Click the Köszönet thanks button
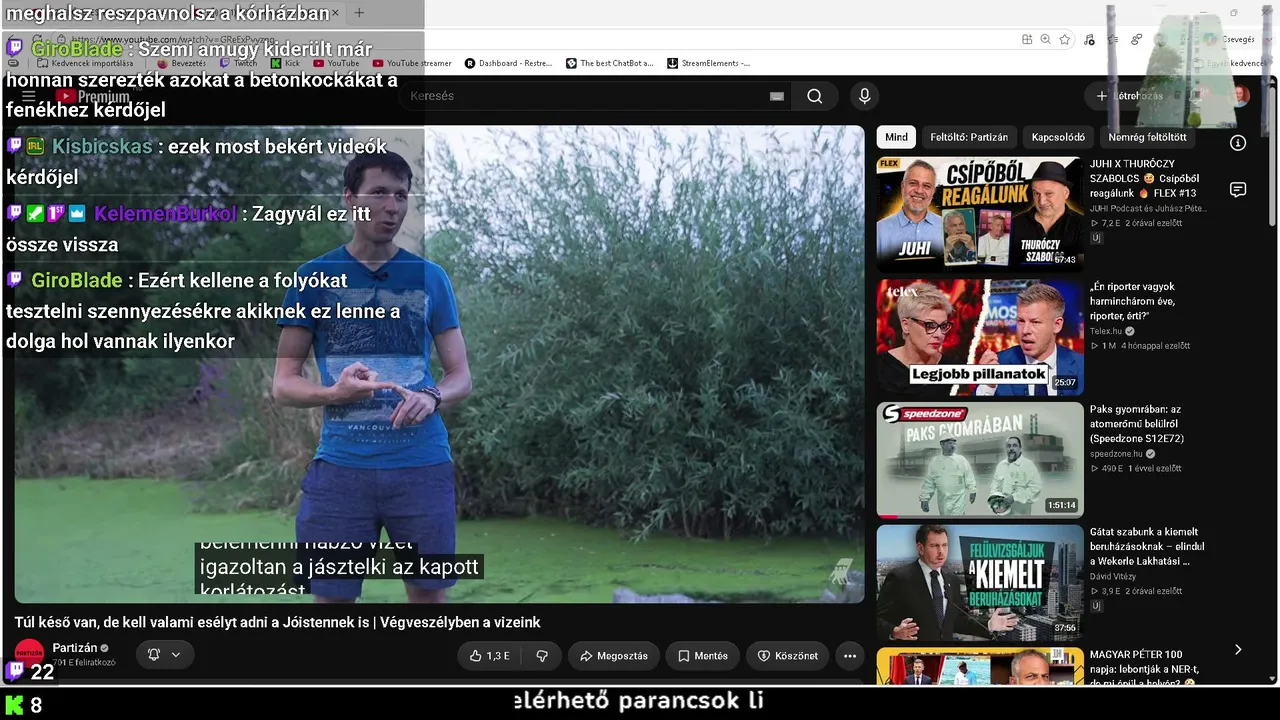 (x=788, y=656)
